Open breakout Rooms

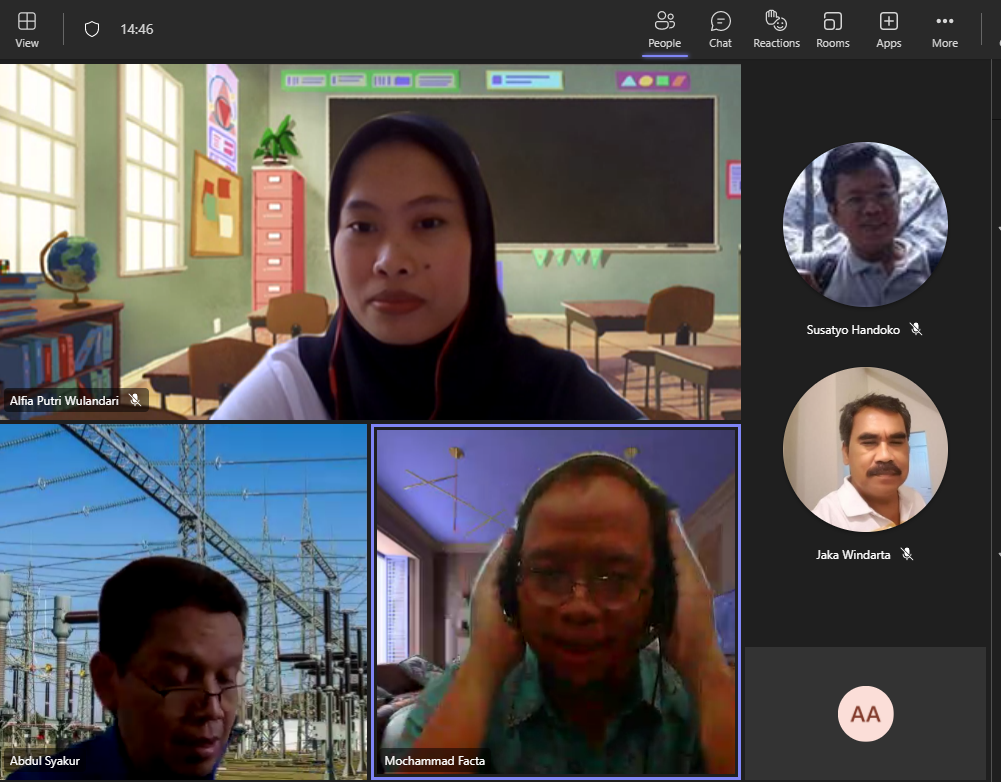(832, 29)
